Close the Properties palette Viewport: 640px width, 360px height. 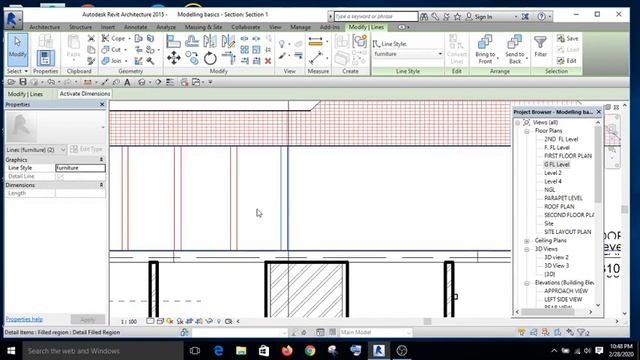click(102, 105)
